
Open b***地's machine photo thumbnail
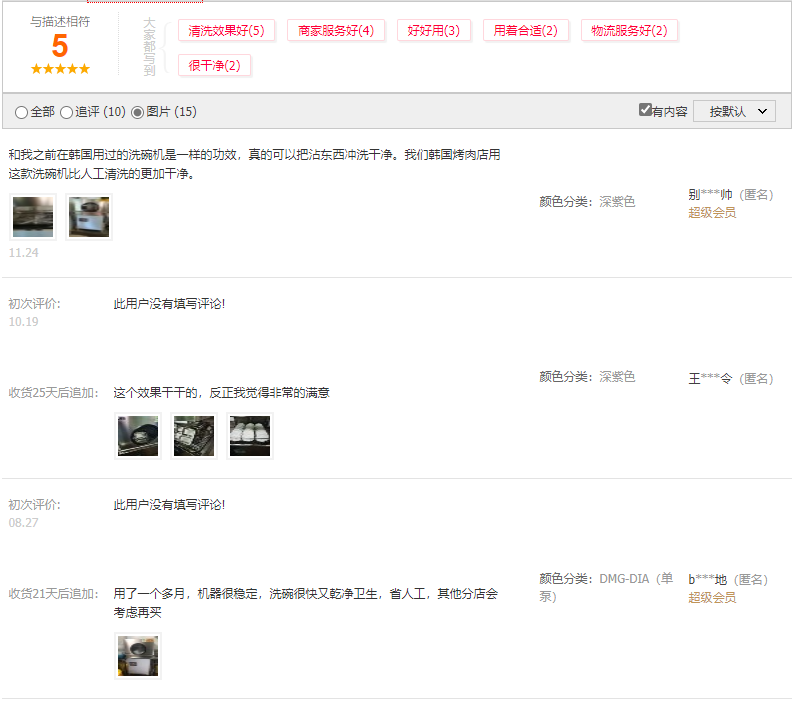pos(137,655)
